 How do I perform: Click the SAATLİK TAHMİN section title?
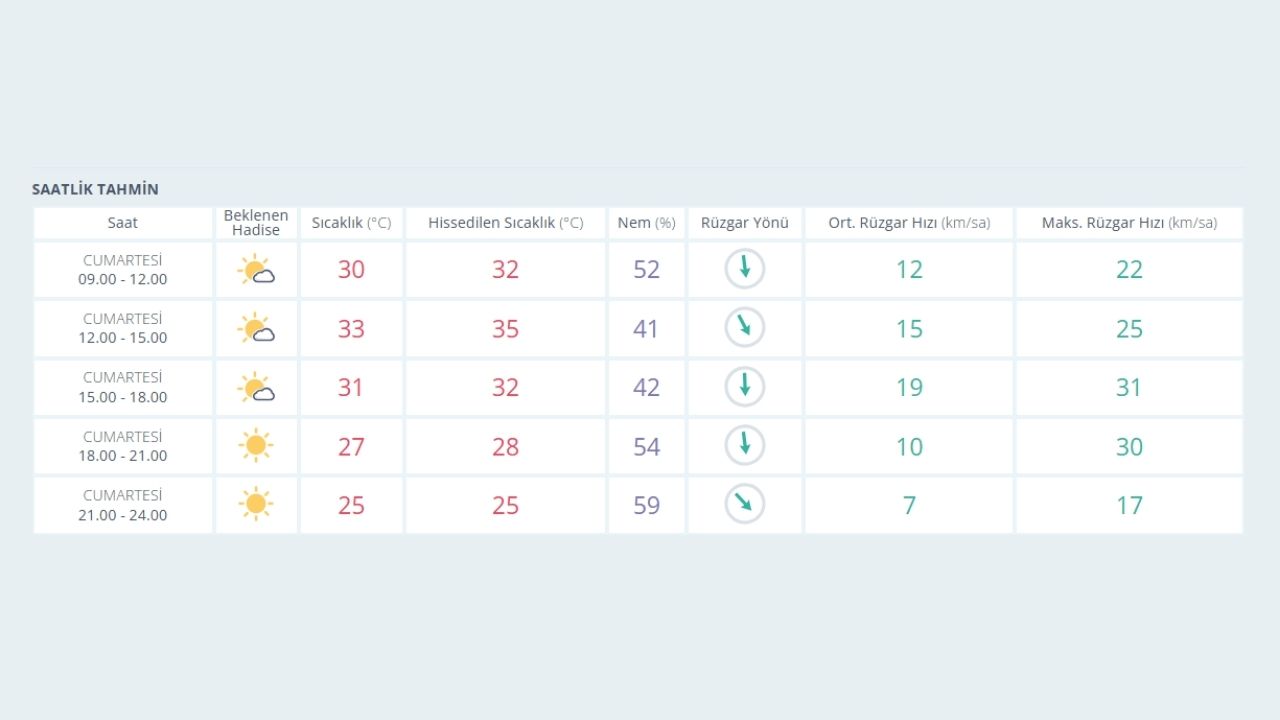[95, 189]
